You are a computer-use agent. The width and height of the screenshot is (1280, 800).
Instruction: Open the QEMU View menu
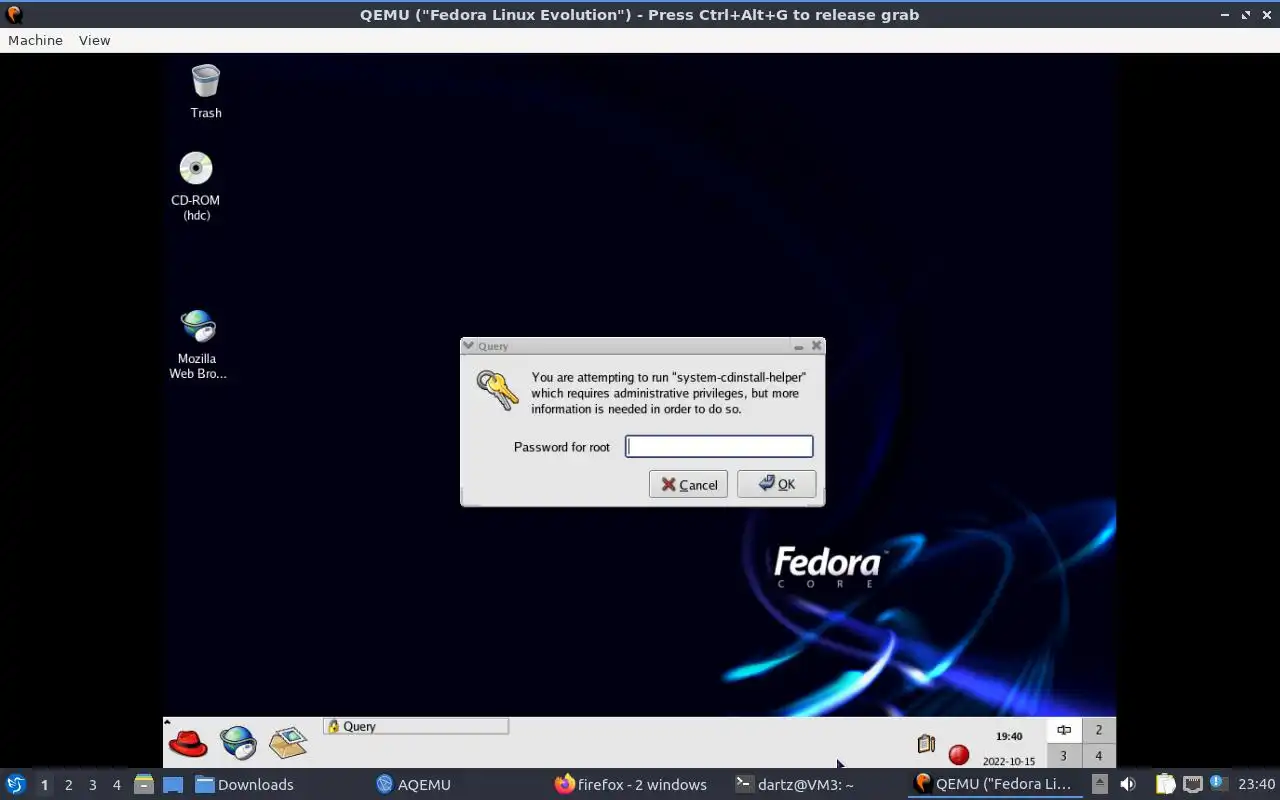[94, 40]
